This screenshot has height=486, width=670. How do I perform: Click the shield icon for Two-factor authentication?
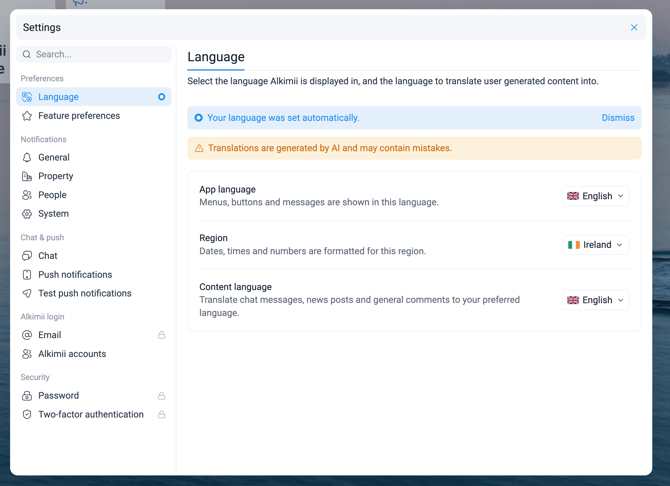pos(27,414)
